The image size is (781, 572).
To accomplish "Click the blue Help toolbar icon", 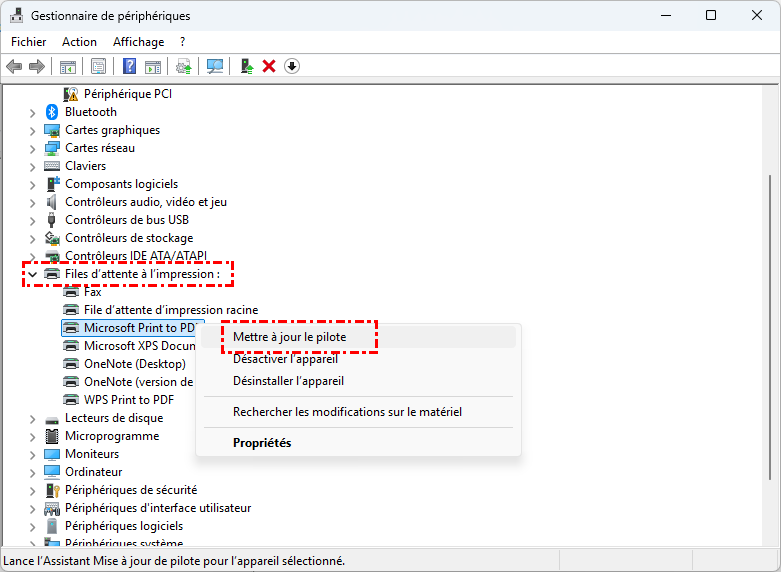I will [x=130, y=66].
